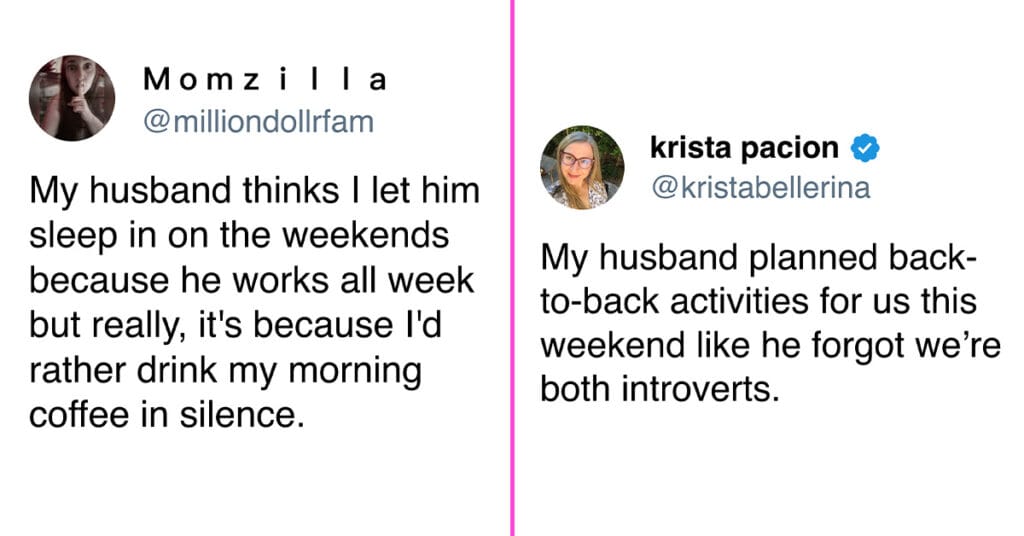Viewport: 1024px width, 536px height.
Task: Open the @milliondollrfam handle link
Action: pyautogui.click(x=259, y=122)
